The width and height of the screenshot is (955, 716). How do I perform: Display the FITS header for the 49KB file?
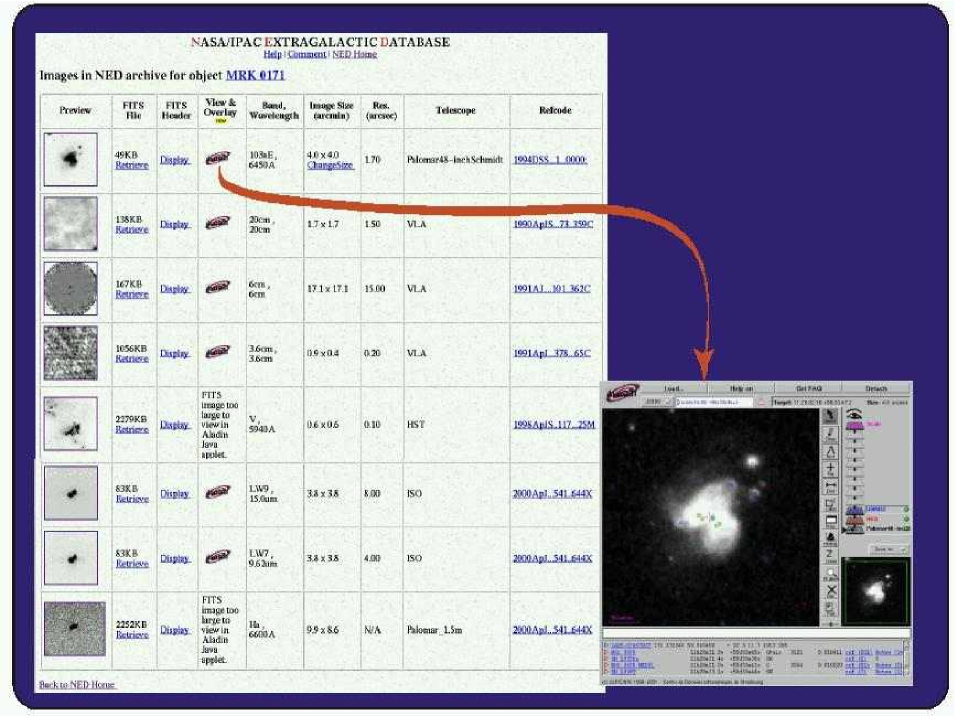[175, 160]
